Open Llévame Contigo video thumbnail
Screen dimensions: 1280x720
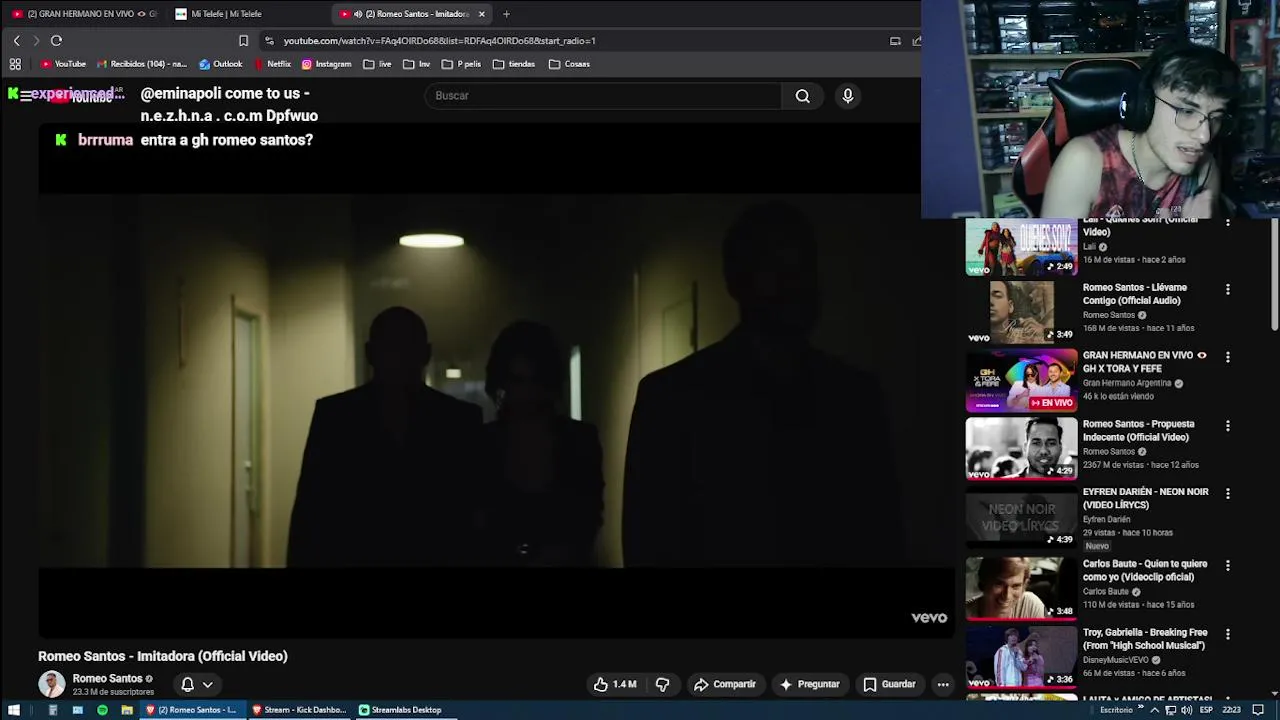pyautogui.click(x=1021, y=312)
